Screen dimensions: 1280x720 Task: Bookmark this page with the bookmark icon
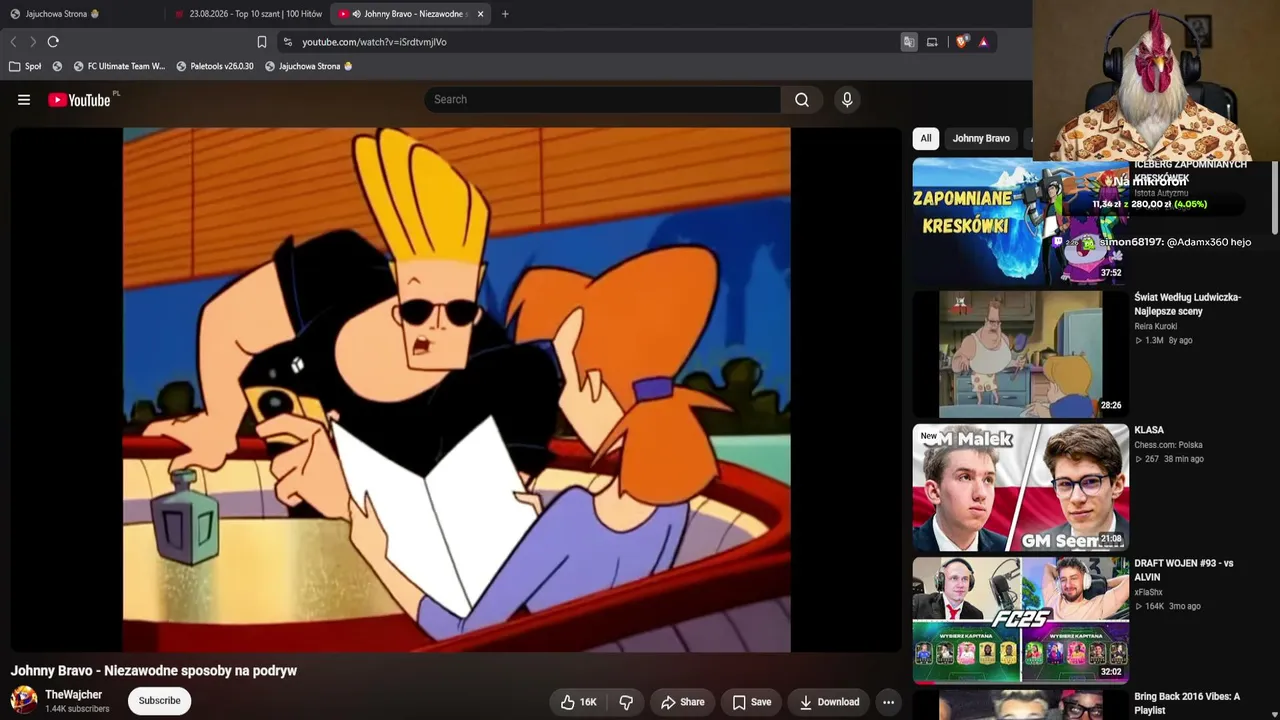262,42
